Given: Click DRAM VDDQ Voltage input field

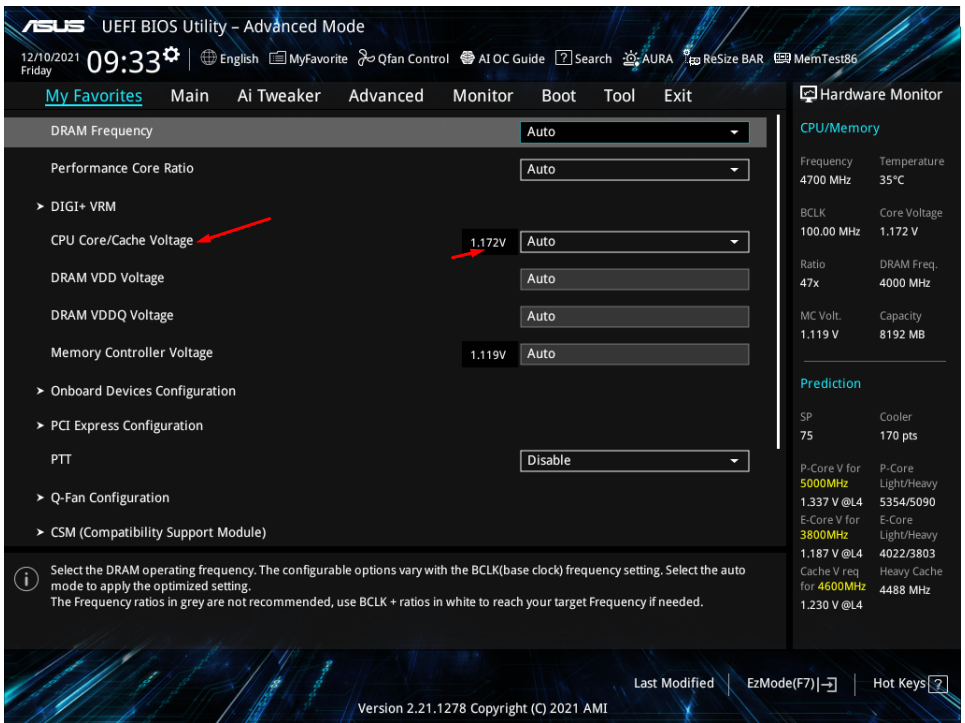Looking at the screenshot, I should coord(635,317).
